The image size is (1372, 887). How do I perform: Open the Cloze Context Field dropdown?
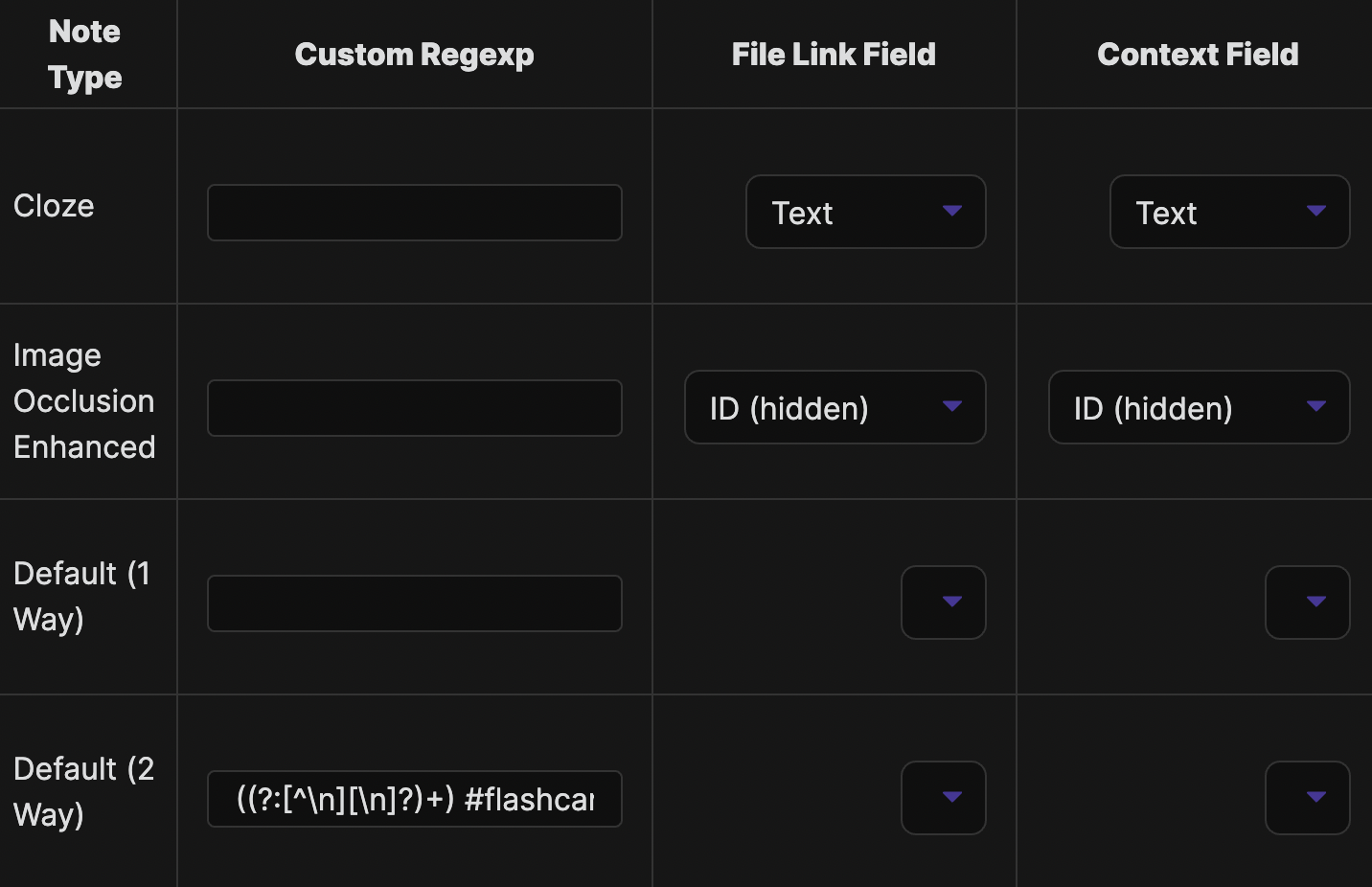[1229, 212]
